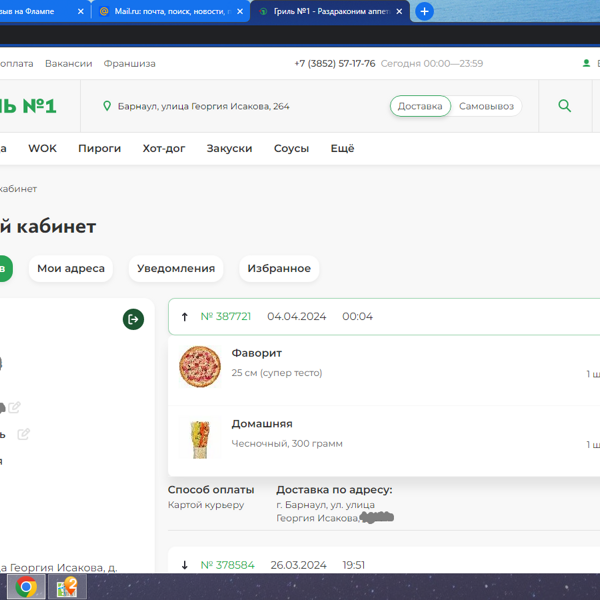The height and width of the screenshot is (600, 600).
Task: Click the Домашняя item title
Action: 262,424
